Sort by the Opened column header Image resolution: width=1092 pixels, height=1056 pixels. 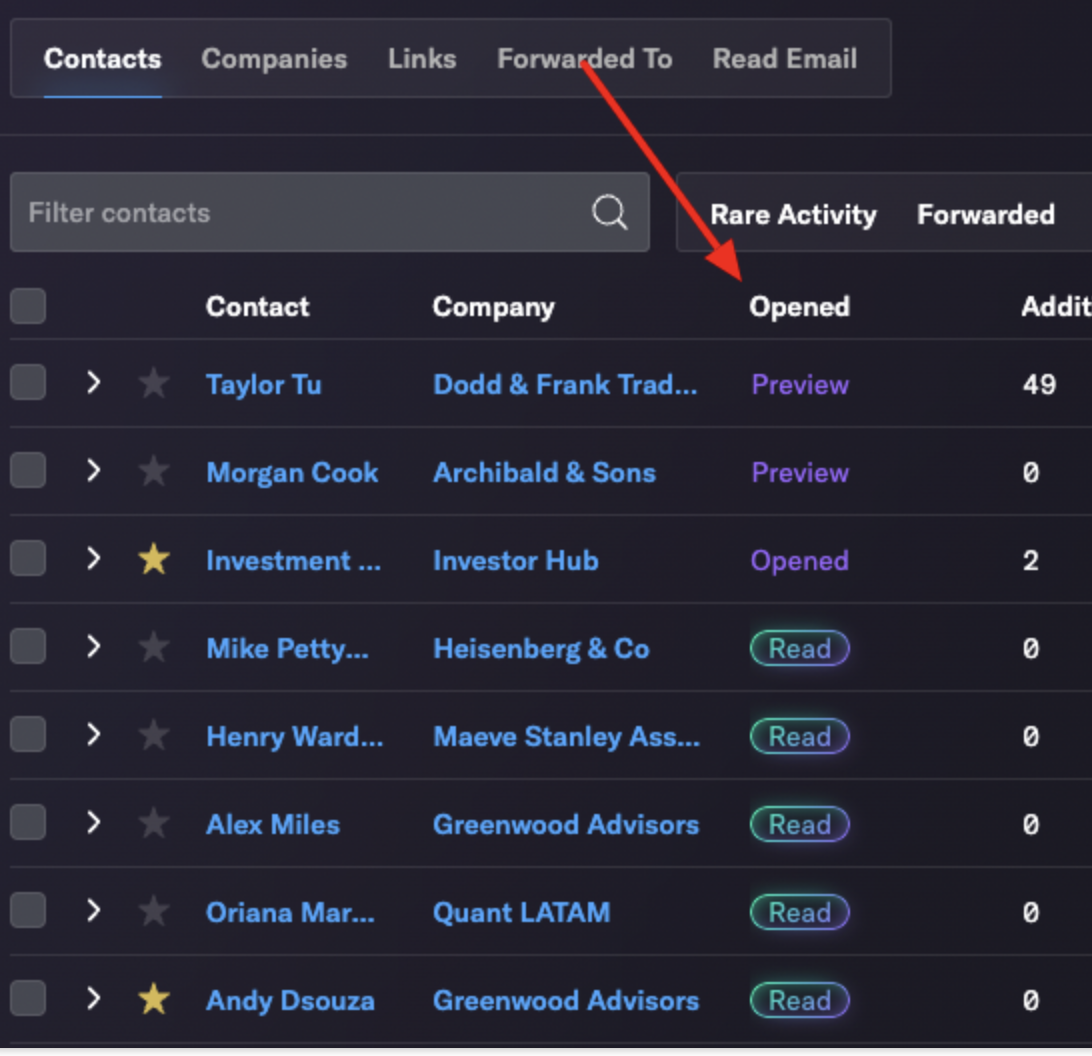(x=800, y=306)
